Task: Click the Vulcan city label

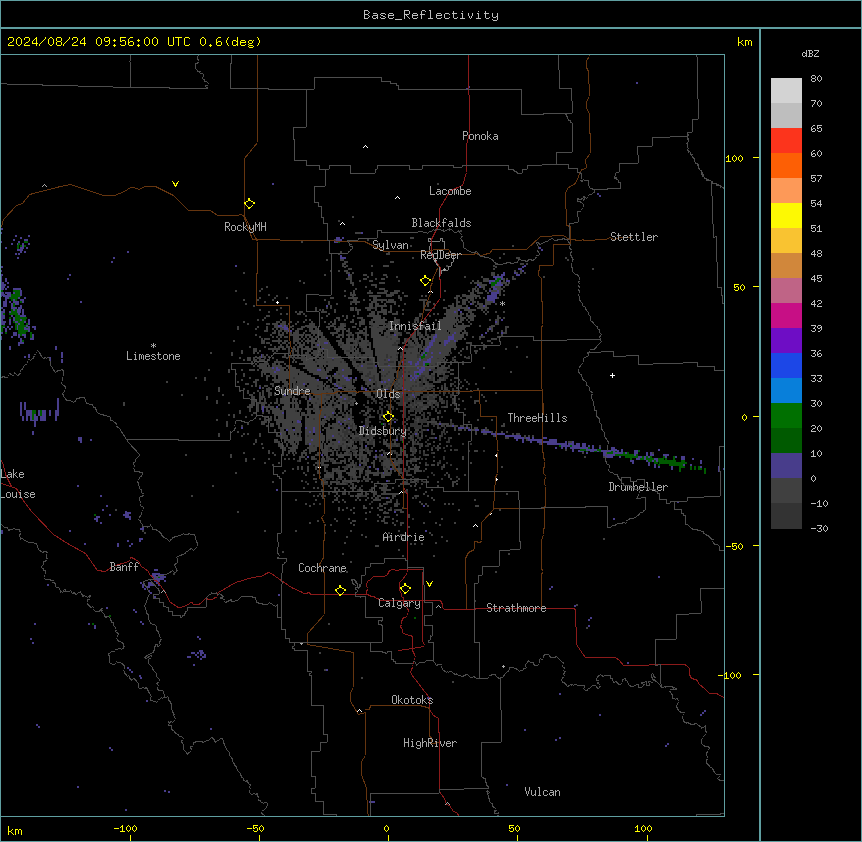Action: point(543,792)
